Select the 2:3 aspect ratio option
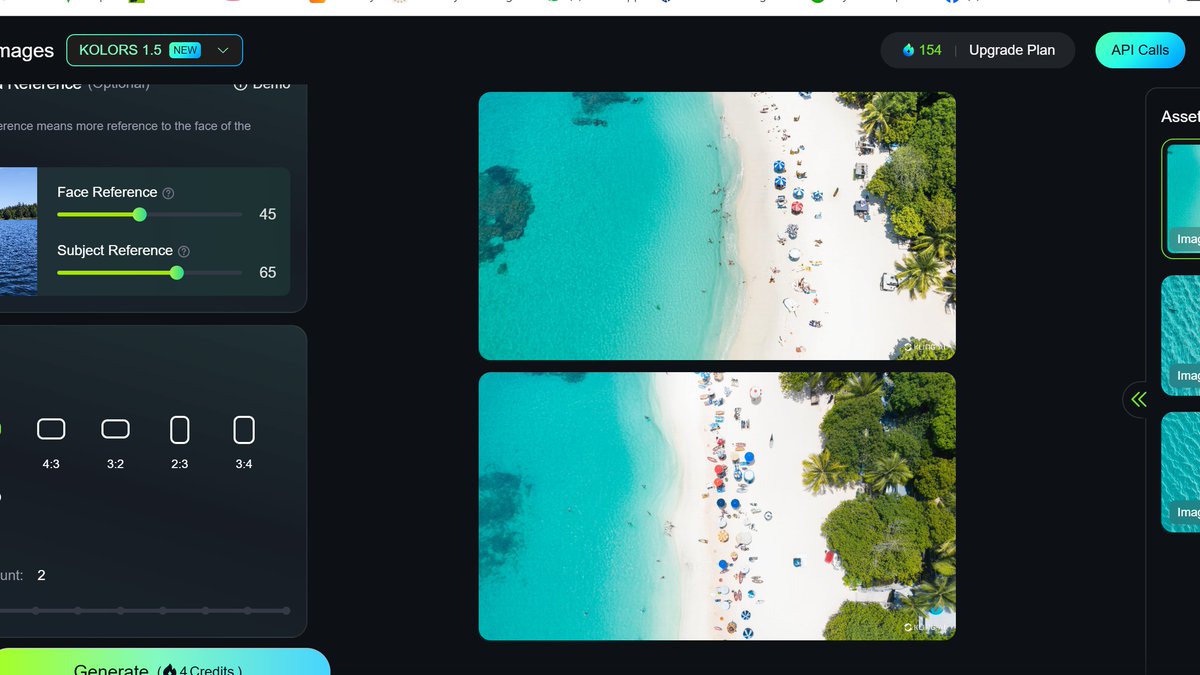 [180, 441]
